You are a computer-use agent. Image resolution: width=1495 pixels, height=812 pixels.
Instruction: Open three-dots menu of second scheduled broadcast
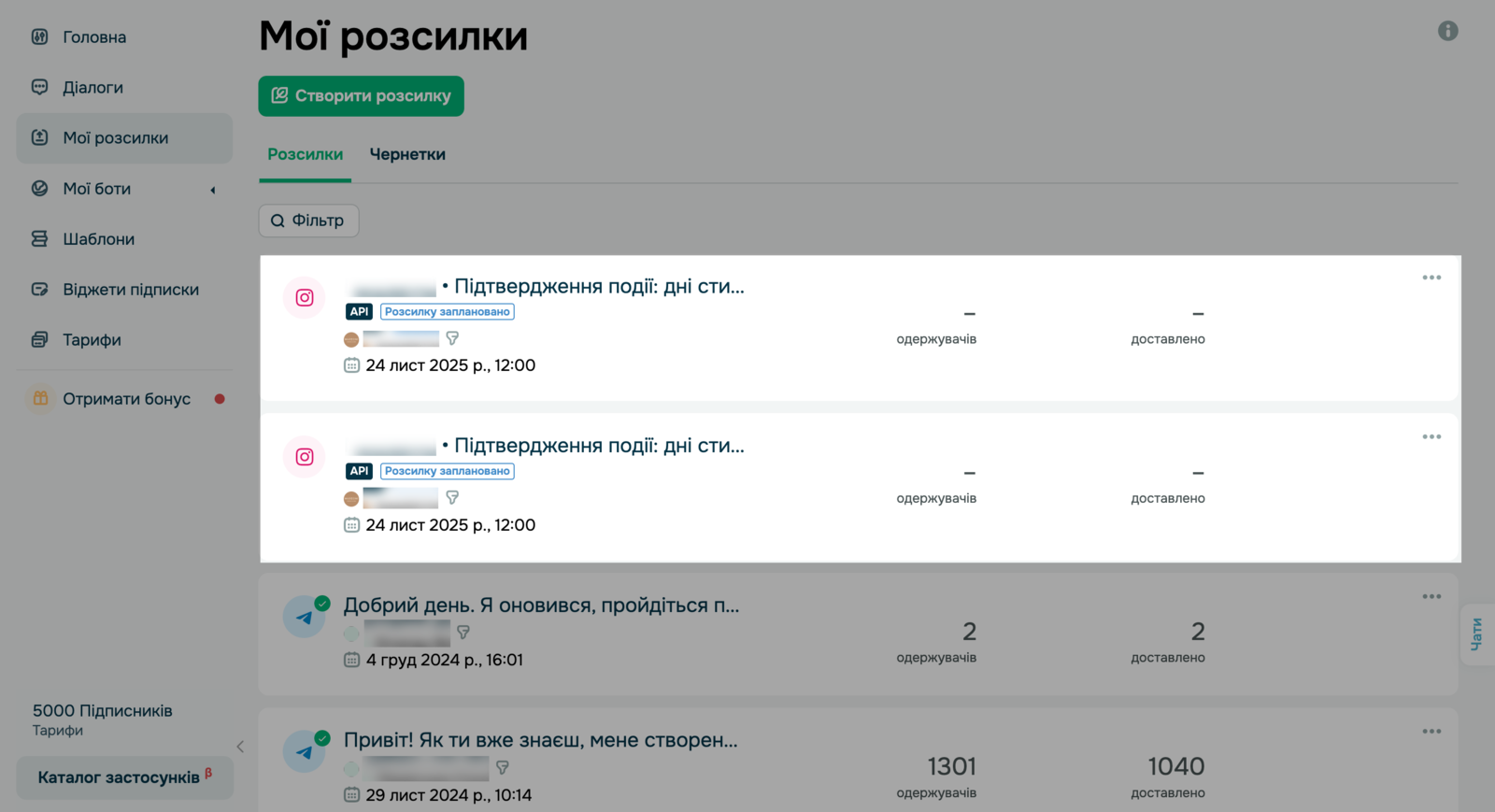pyautogui.click(x=1431, y=436)
